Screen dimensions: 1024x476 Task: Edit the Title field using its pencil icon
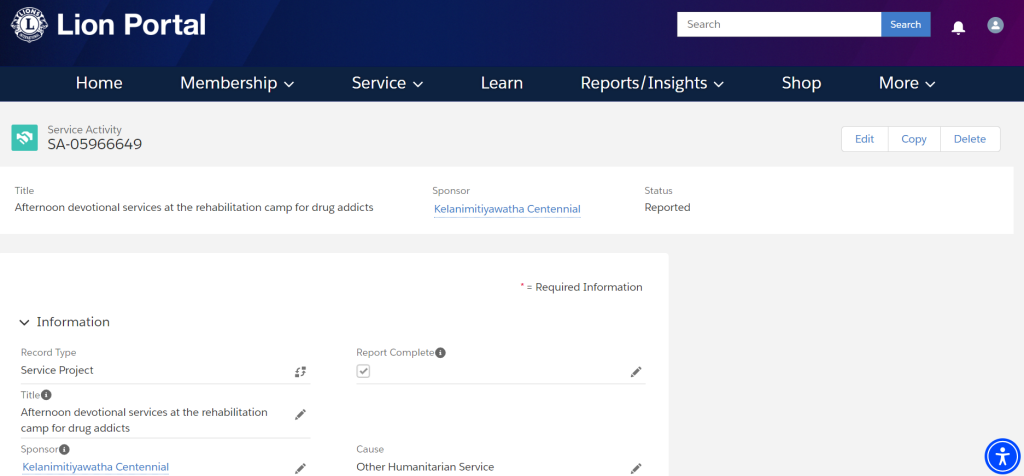point(300,415)
